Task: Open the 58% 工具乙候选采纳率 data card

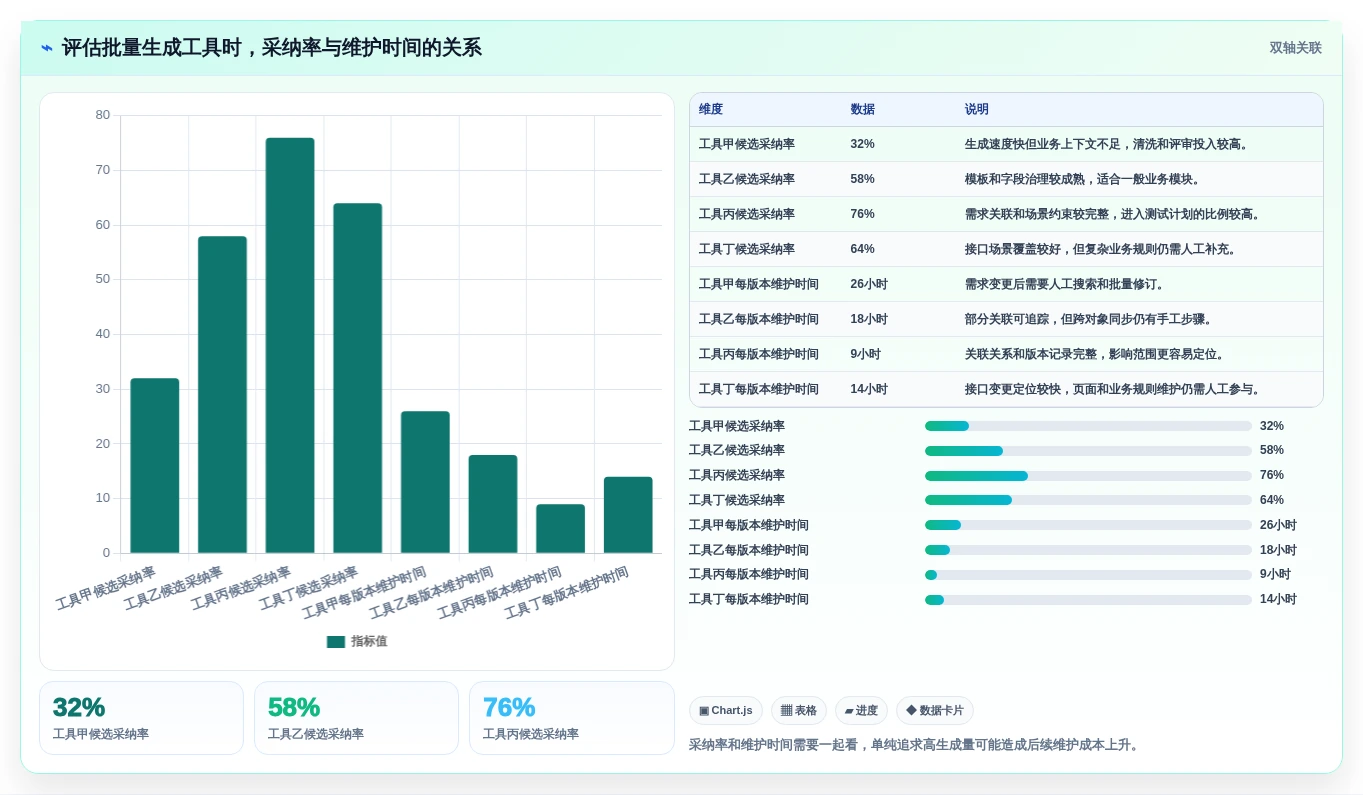Action: tap(356, 718)
